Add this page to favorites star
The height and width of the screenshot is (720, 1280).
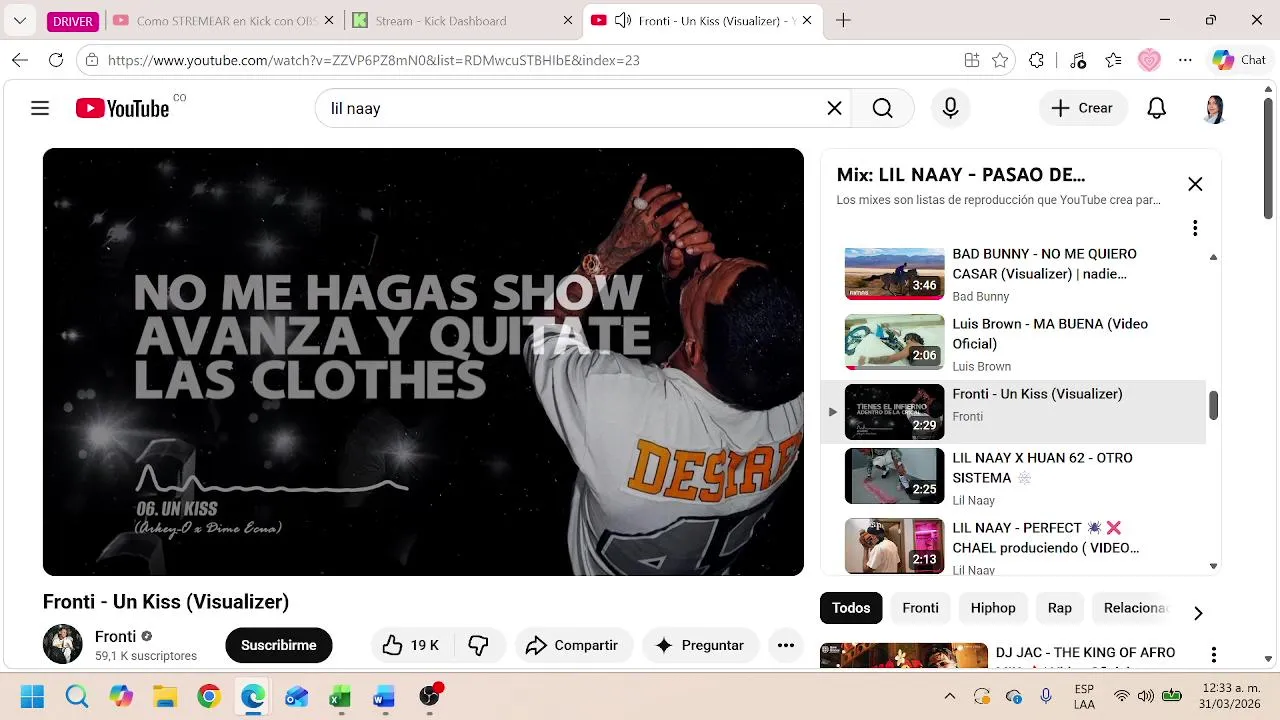[1000, 60]
